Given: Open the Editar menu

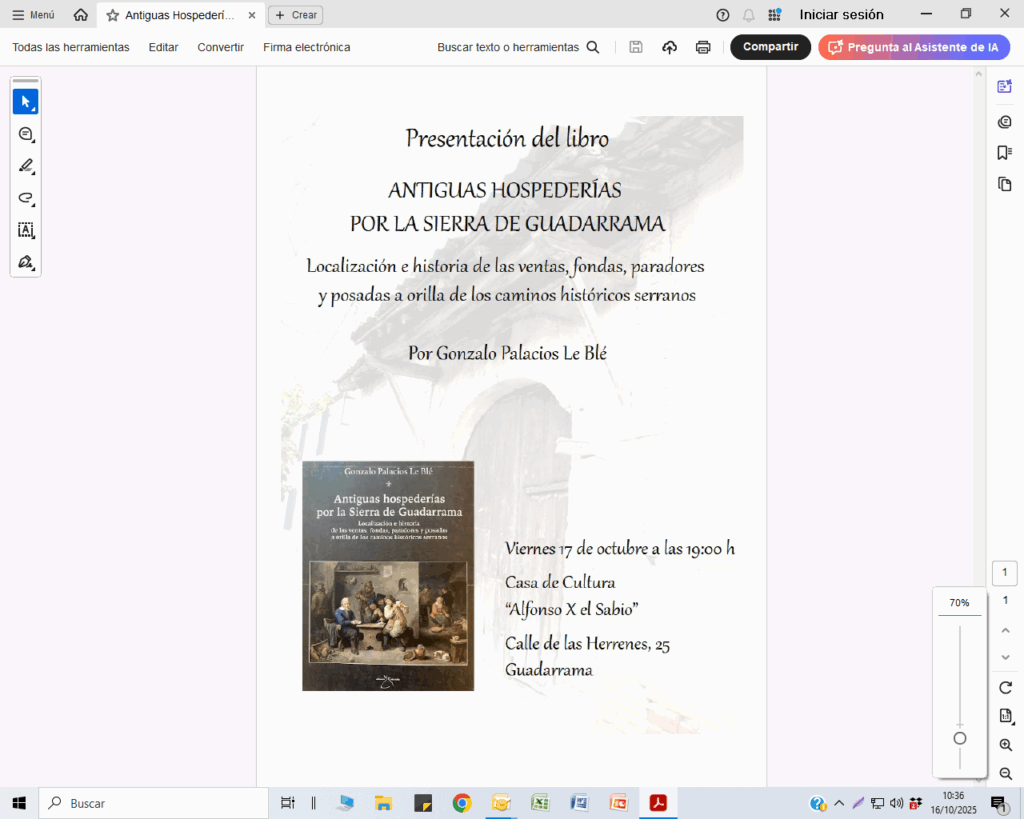Looking at the screenshot, I should point(163,47).
